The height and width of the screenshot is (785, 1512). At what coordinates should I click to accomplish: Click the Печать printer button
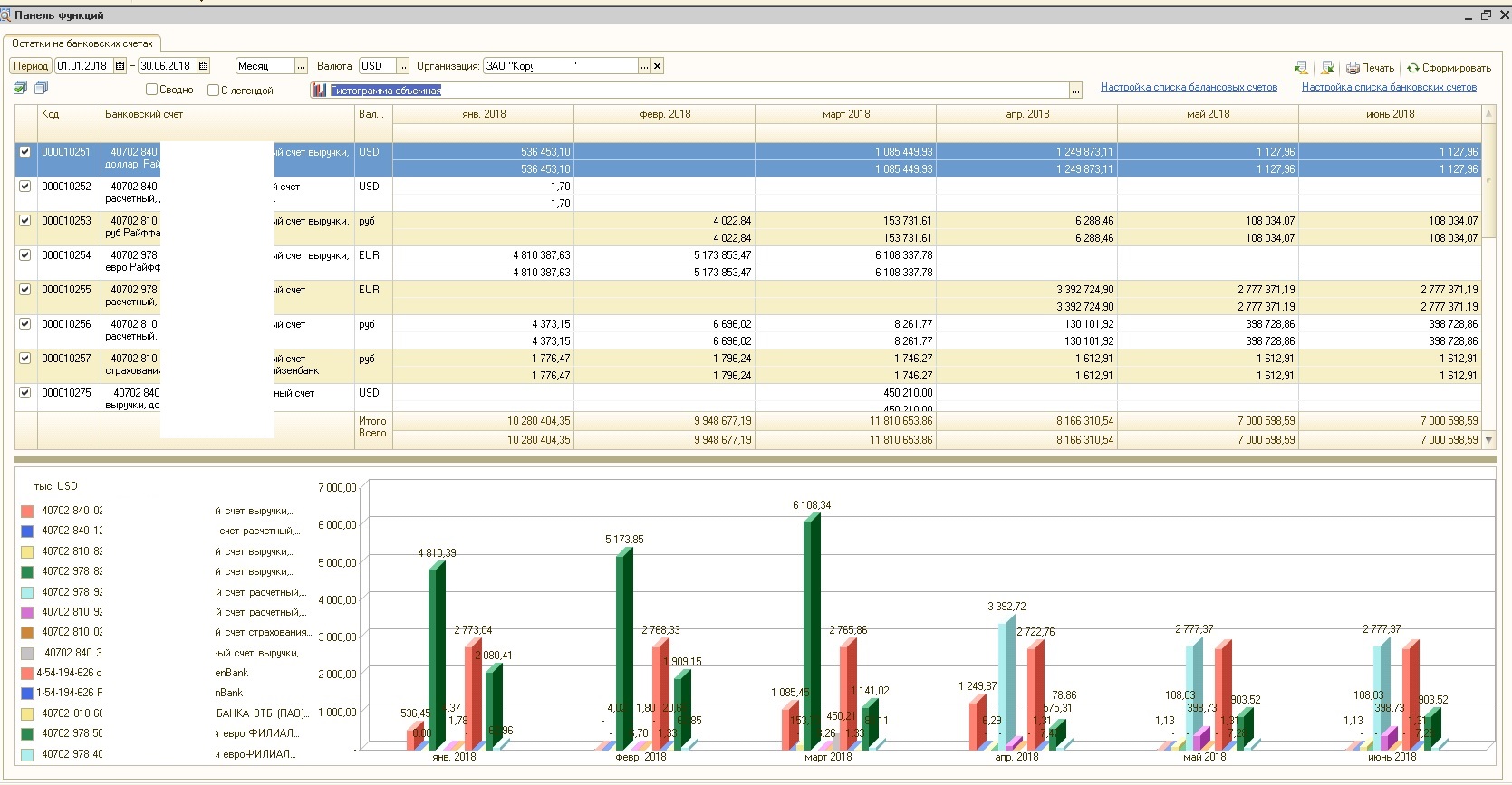coord(1370,68)
